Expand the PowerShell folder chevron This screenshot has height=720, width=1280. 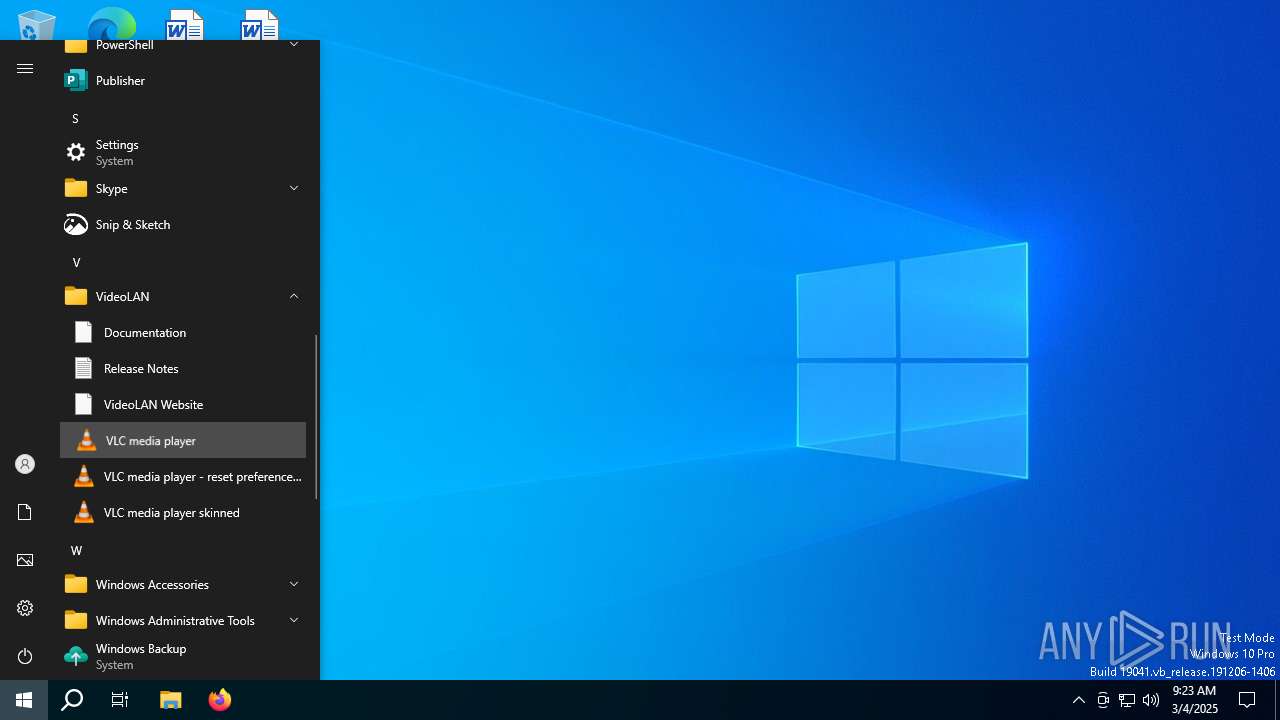click(294, 44)
